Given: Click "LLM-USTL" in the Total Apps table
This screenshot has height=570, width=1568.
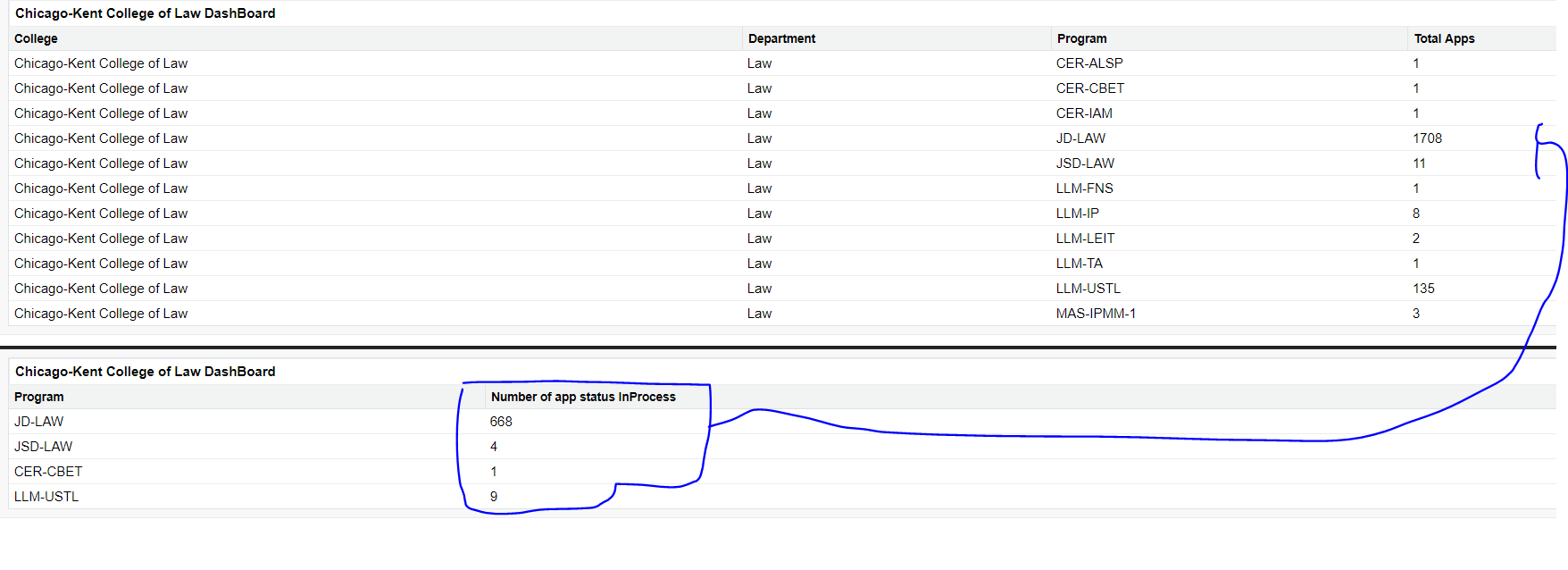Looking at the screenshot, I should pyautogui.click(x=1088, y=289).
